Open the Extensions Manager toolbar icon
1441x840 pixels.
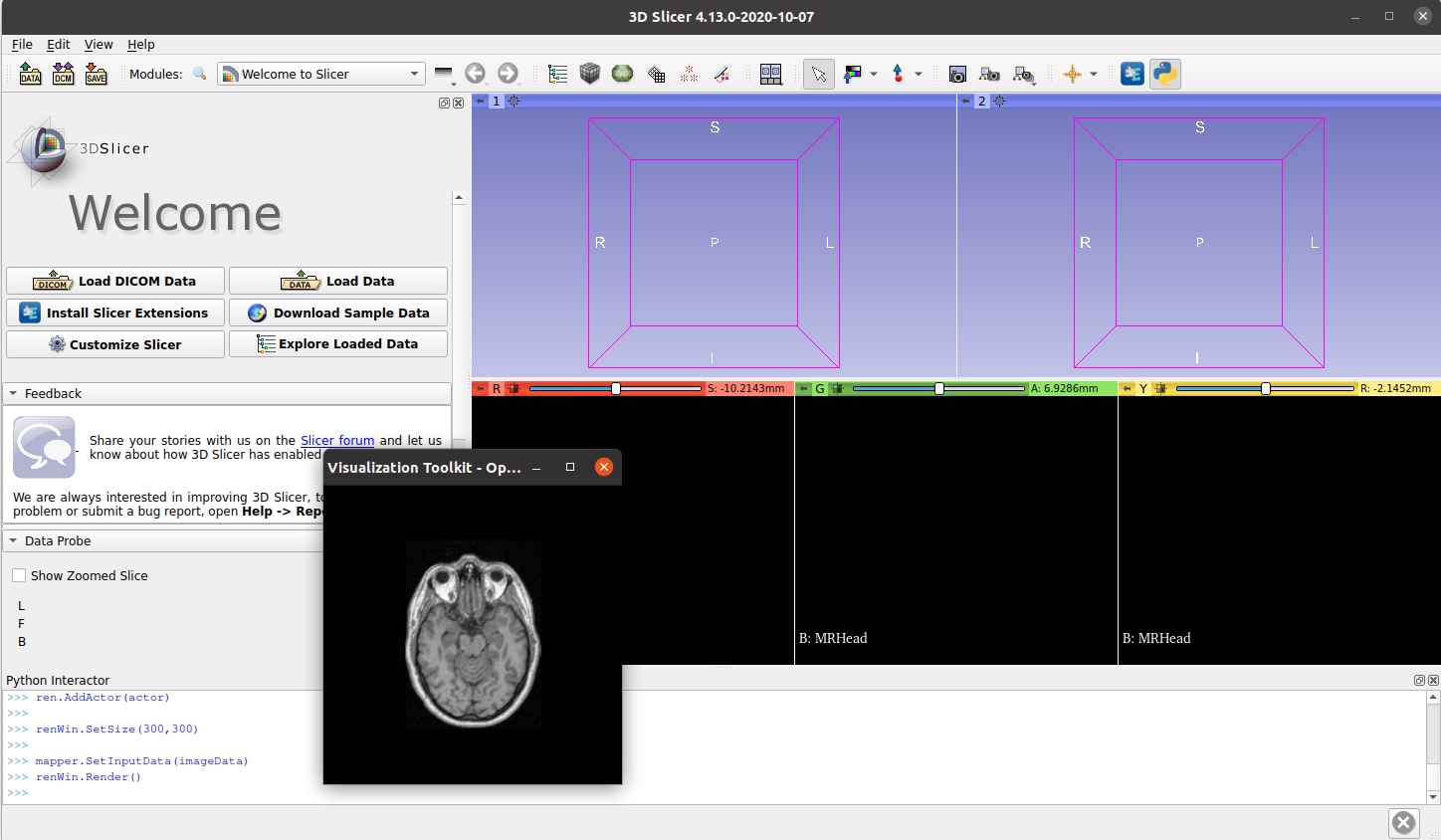pyautogui.click(x=1132, y=74)
